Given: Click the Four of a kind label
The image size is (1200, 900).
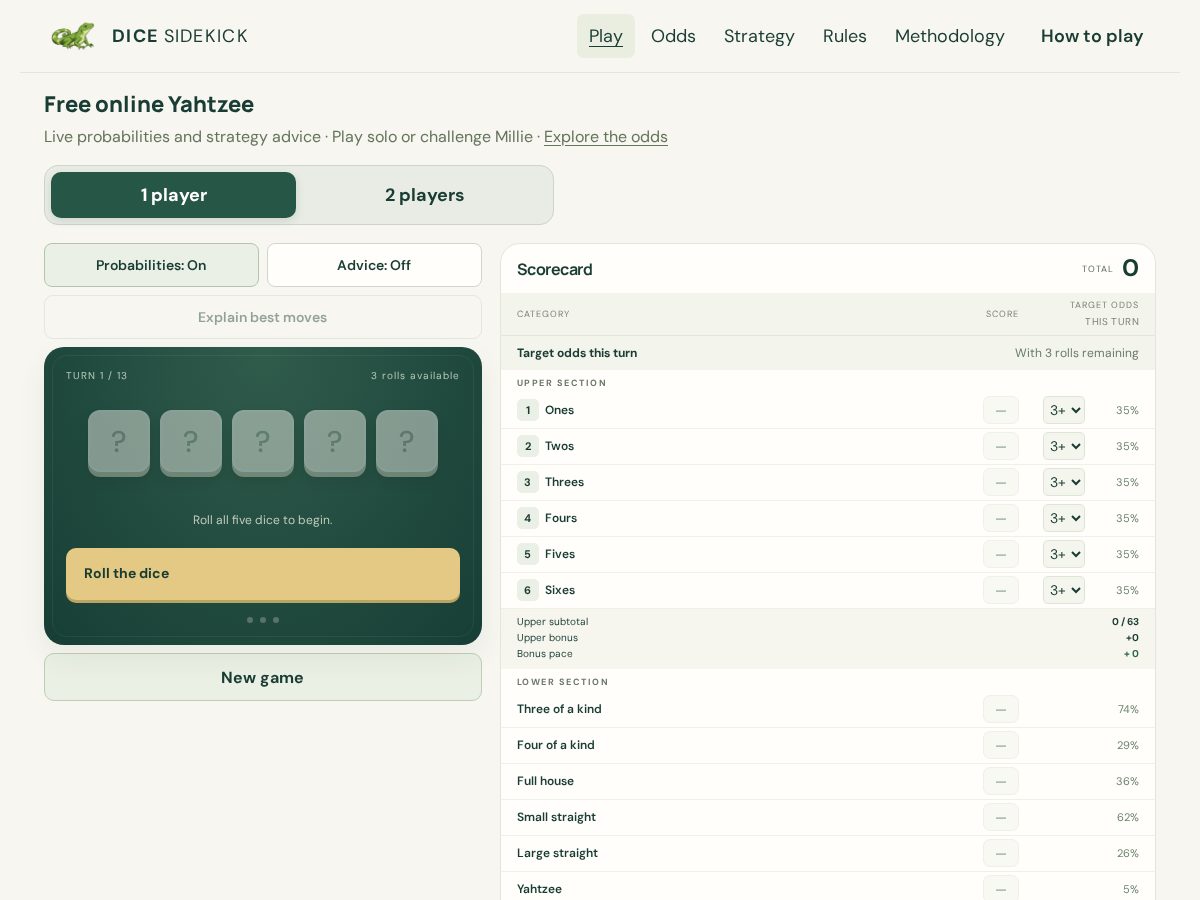Looking at the screenshot, I should coord(556,745).
